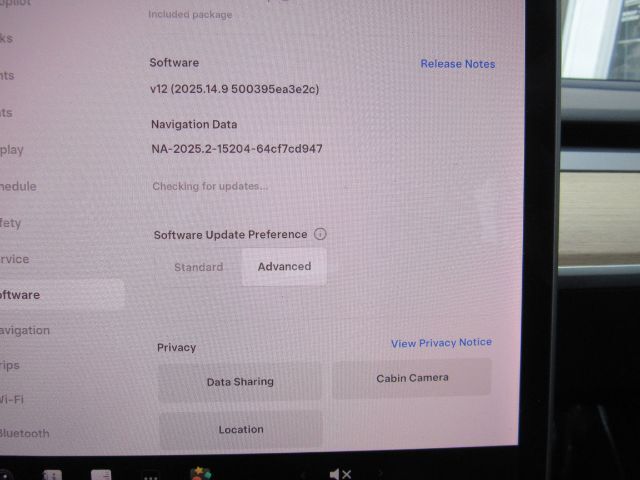Select navigation data NA-2025.2-15204-64cf7cd947 text

click(x=237, y=149)
